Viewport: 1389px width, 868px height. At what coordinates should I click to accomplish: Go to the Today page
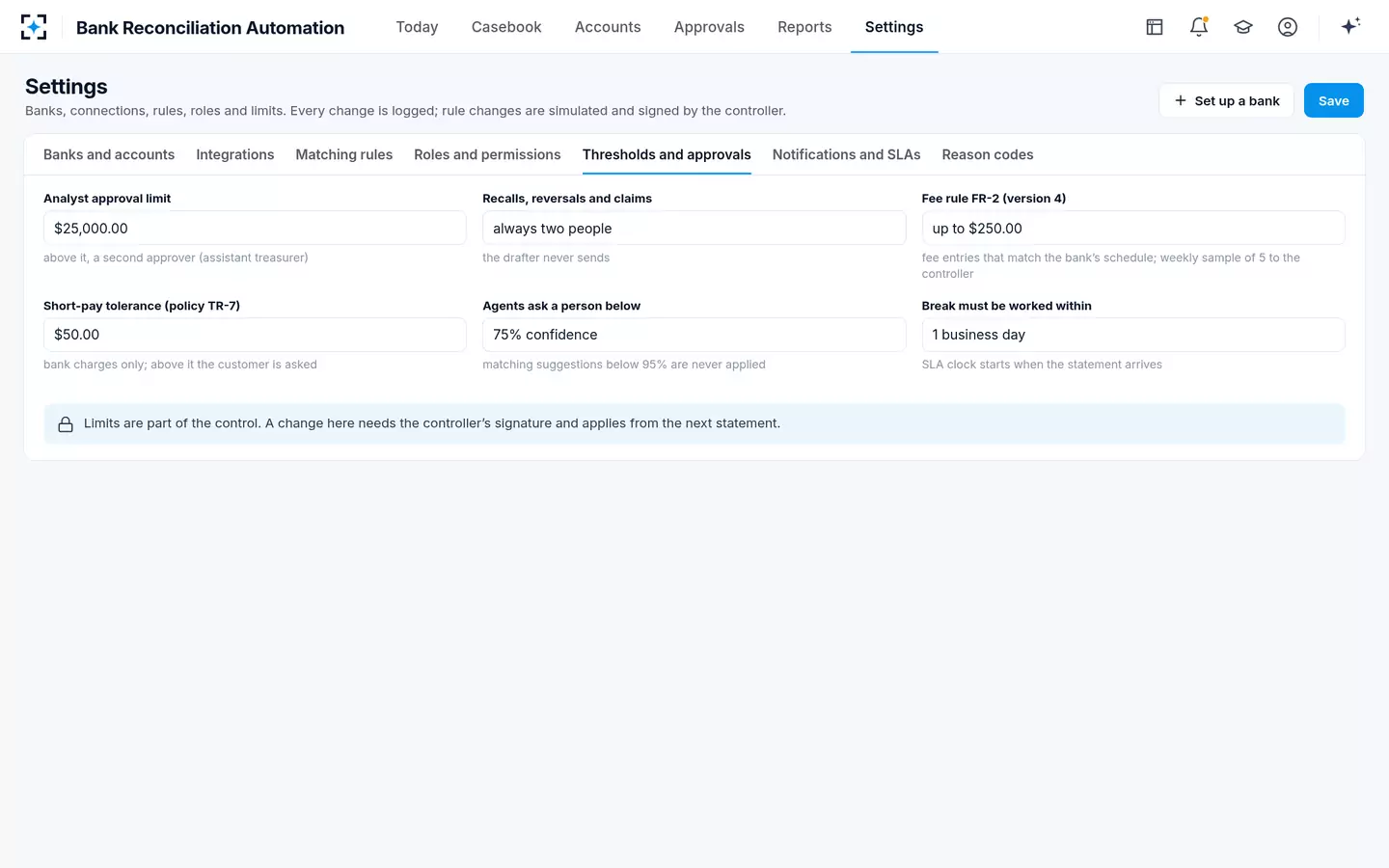click(x=417, y=27)
